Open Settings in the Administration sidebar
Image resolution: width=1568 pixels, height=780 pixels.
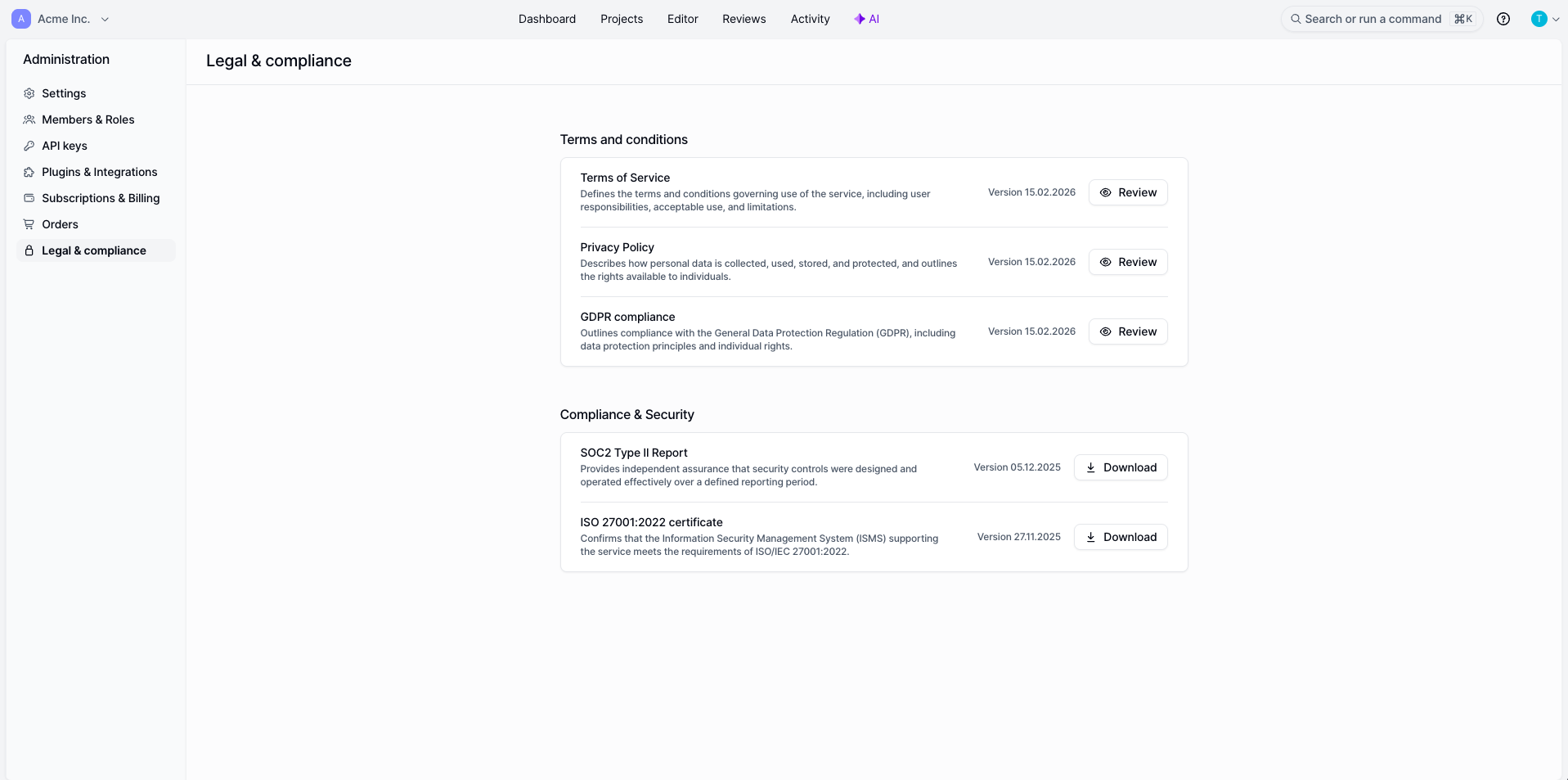pyautogui.click(x=96, y=93)
